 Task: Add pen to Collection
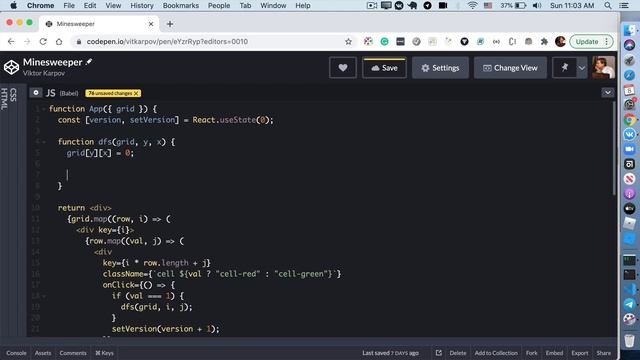click(496, 353)
